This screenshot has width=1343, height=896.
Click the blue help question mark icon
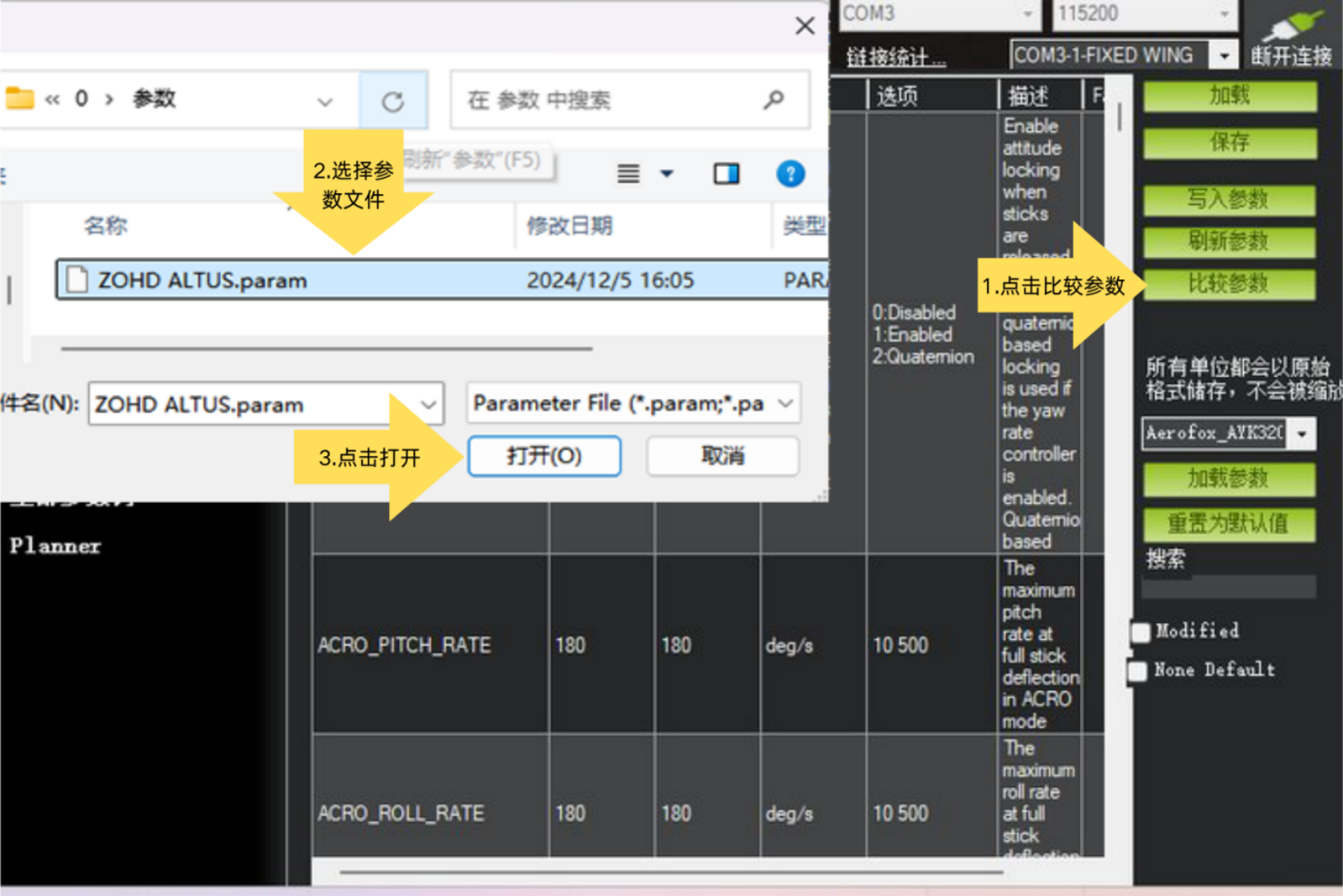point(790,174)
